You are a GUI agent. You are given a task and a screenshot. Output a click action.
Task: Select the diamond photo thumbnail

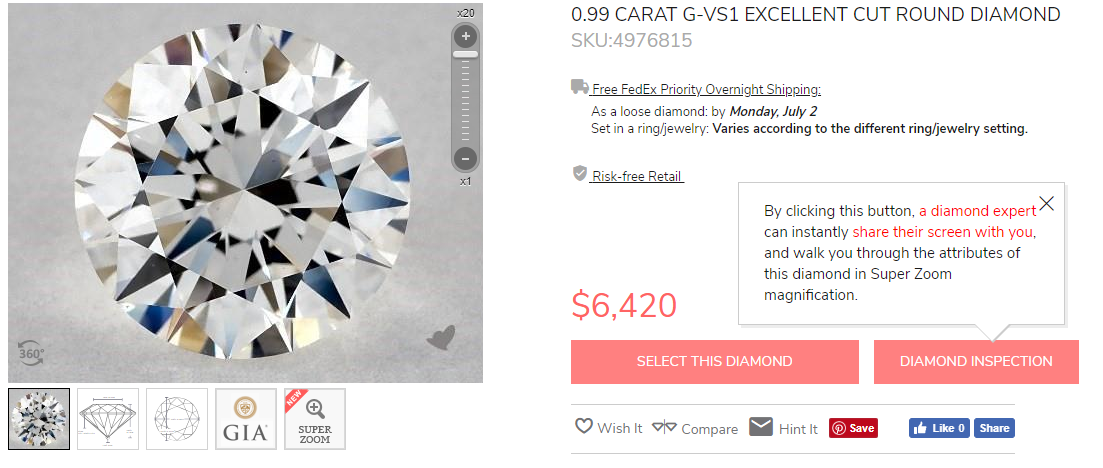tap(39, 418)
